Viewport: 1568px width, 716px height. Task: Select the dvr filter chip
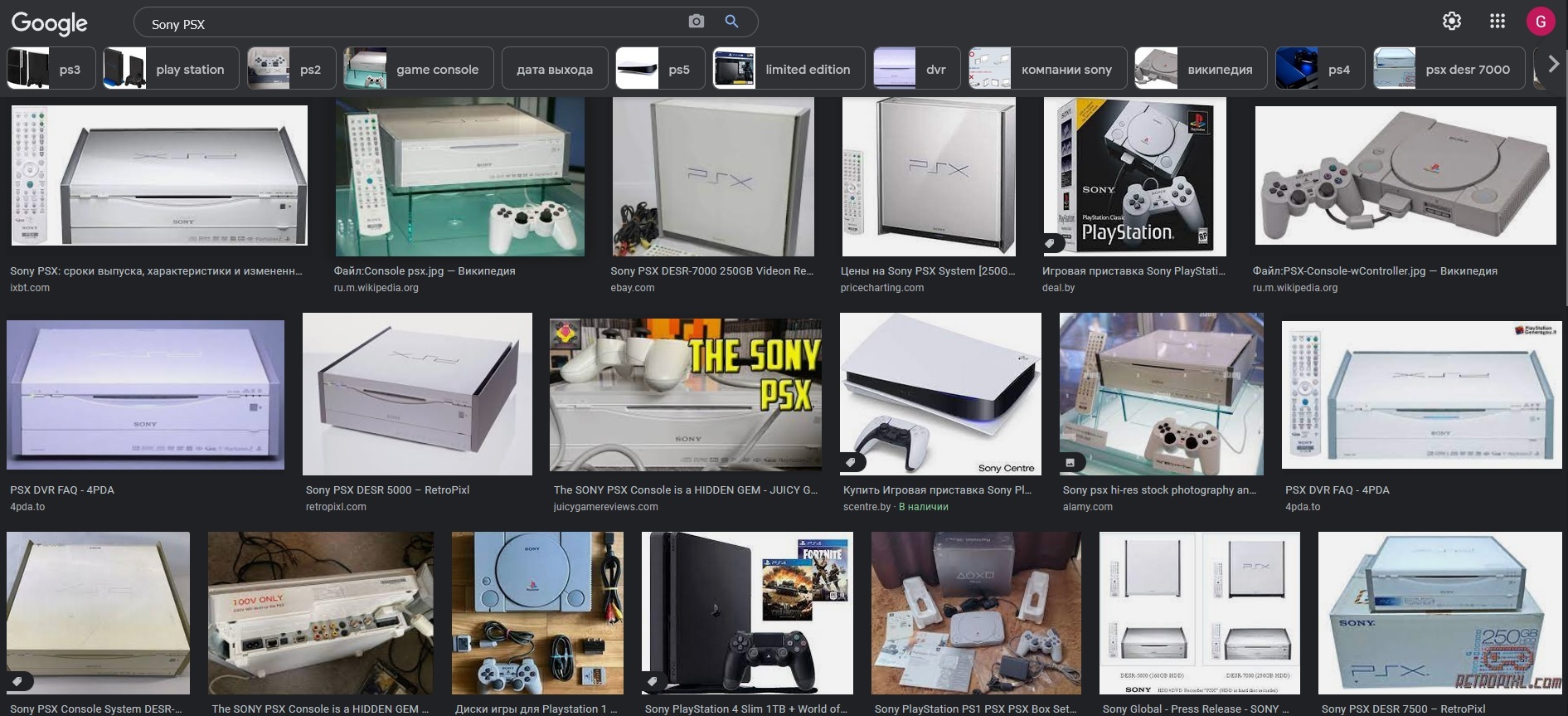[x=917, y=68]
